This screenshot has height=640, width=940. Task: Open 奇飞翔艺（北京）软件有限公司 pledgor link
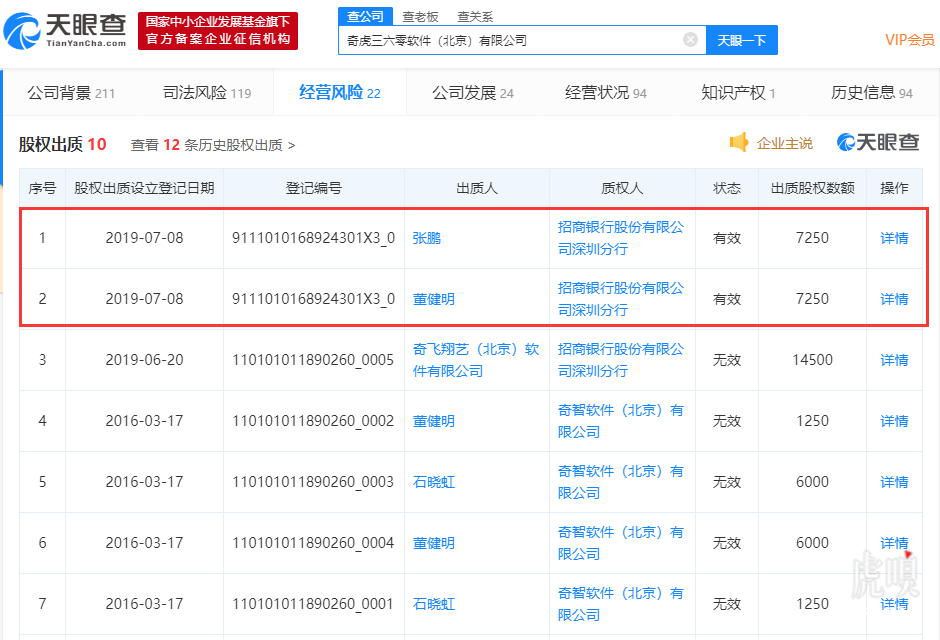(x=476, y=360)
